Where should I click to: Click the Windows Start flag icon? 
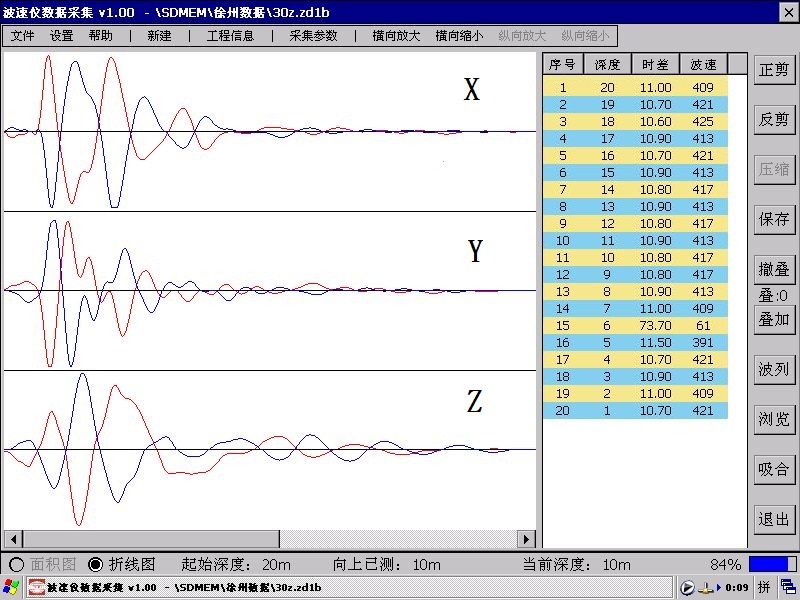pos(13,587)
